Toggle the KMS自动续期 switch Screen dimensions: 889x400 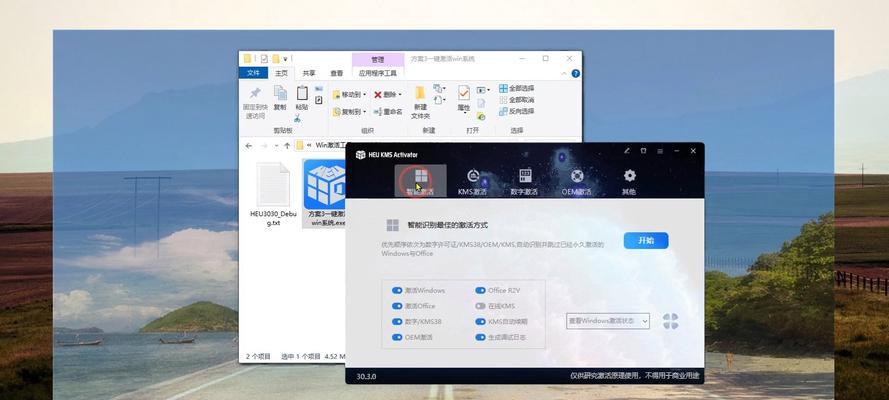click(480, 322)
